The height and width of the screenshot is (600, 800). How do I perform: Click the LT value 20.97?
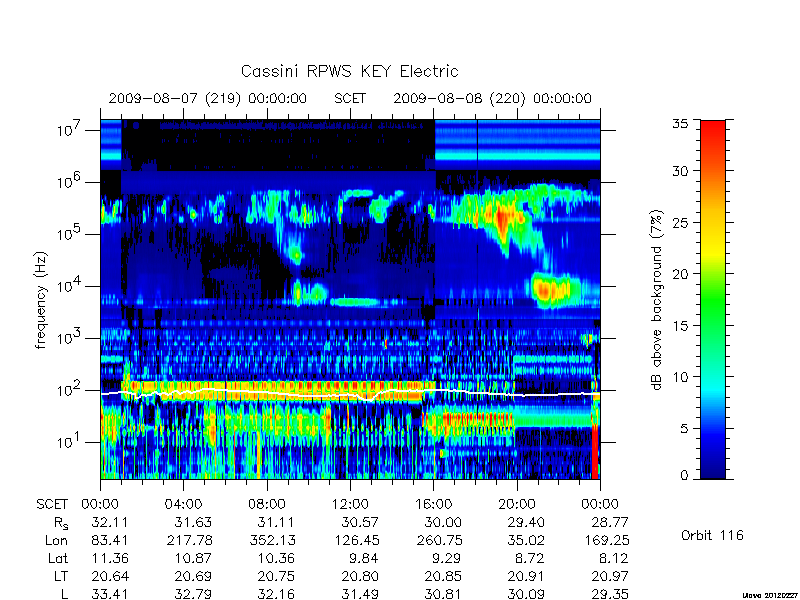[x=610, y=577]
